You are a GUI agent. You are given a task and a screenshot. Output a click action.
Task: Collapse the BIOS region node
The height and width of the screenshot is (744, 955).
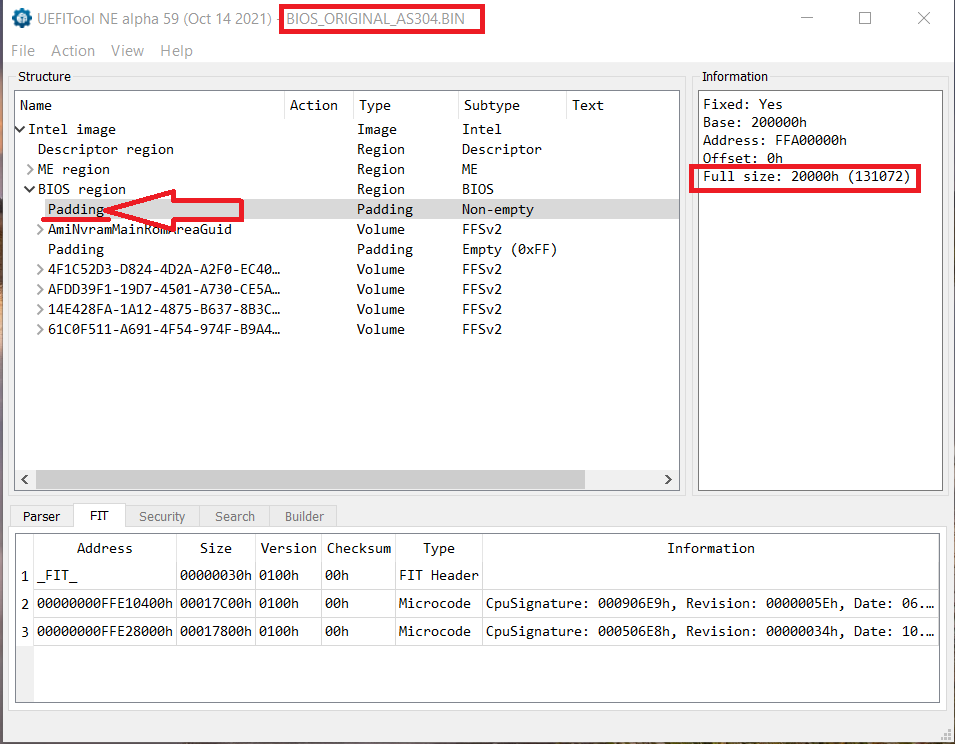tap(29, 189)
